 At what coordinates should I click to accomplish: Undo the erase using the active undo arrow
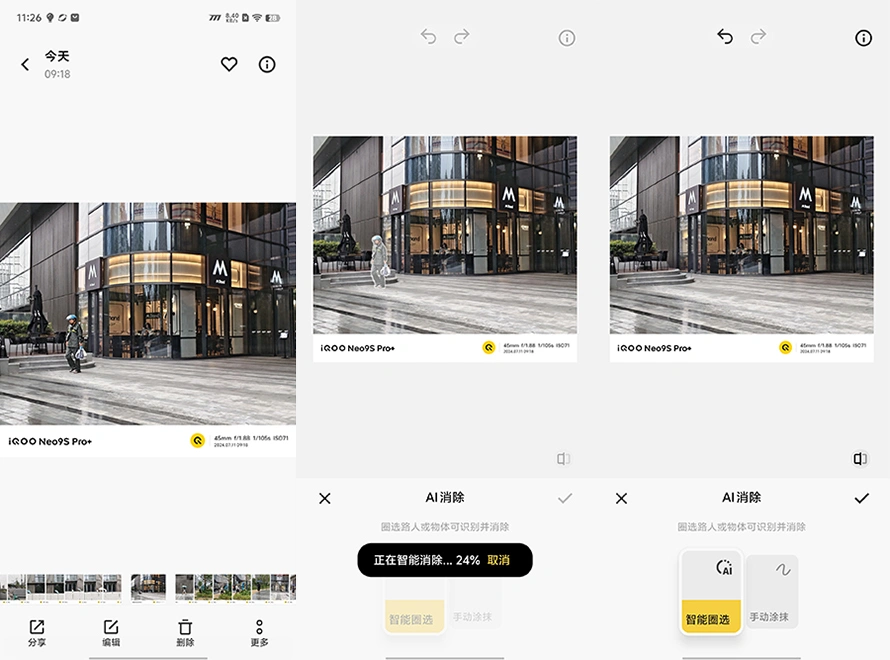coord(725,37)
